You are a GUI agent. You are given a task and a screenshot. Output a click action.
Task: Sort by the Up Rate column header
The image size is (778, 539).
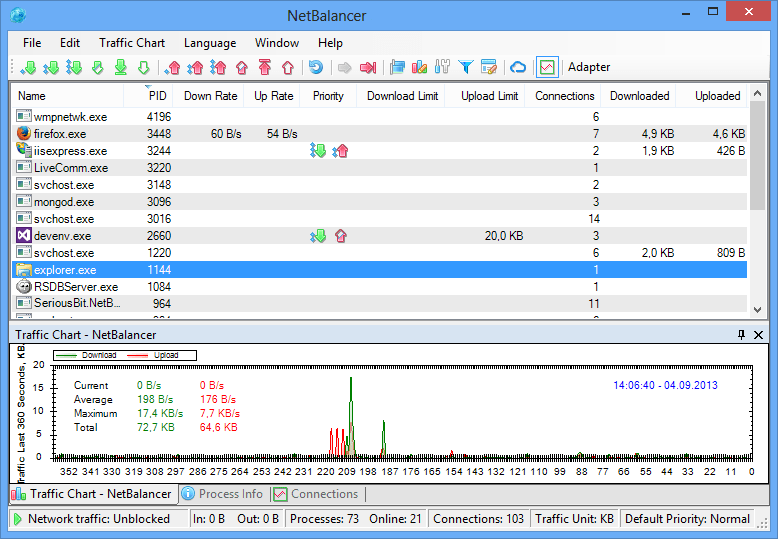coord(272,96)
